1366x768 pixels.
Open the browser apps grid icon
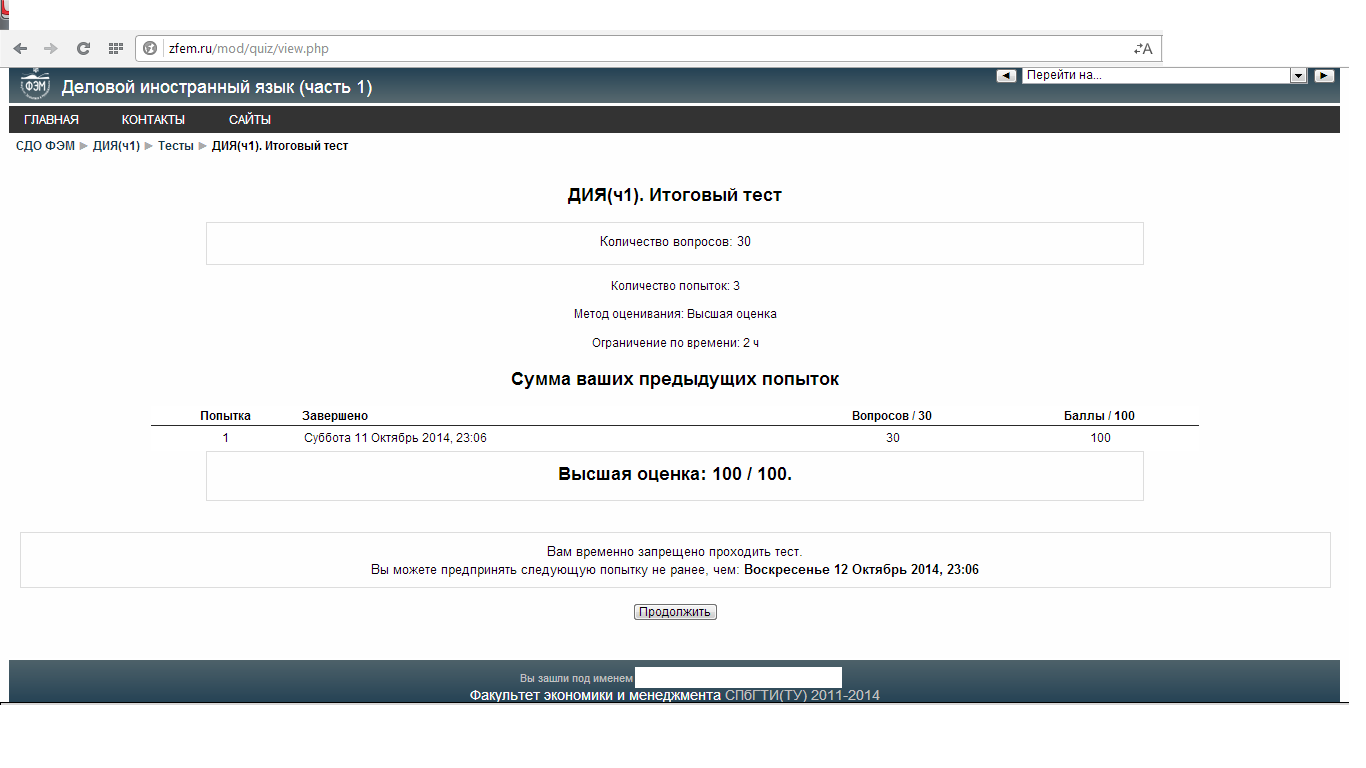(x=115, y=48)
